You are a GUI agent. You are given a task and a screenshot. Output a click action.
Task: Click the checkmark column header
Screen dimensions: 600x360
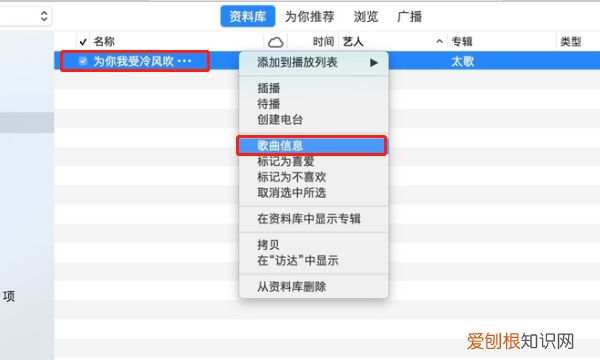click(83, 41)
